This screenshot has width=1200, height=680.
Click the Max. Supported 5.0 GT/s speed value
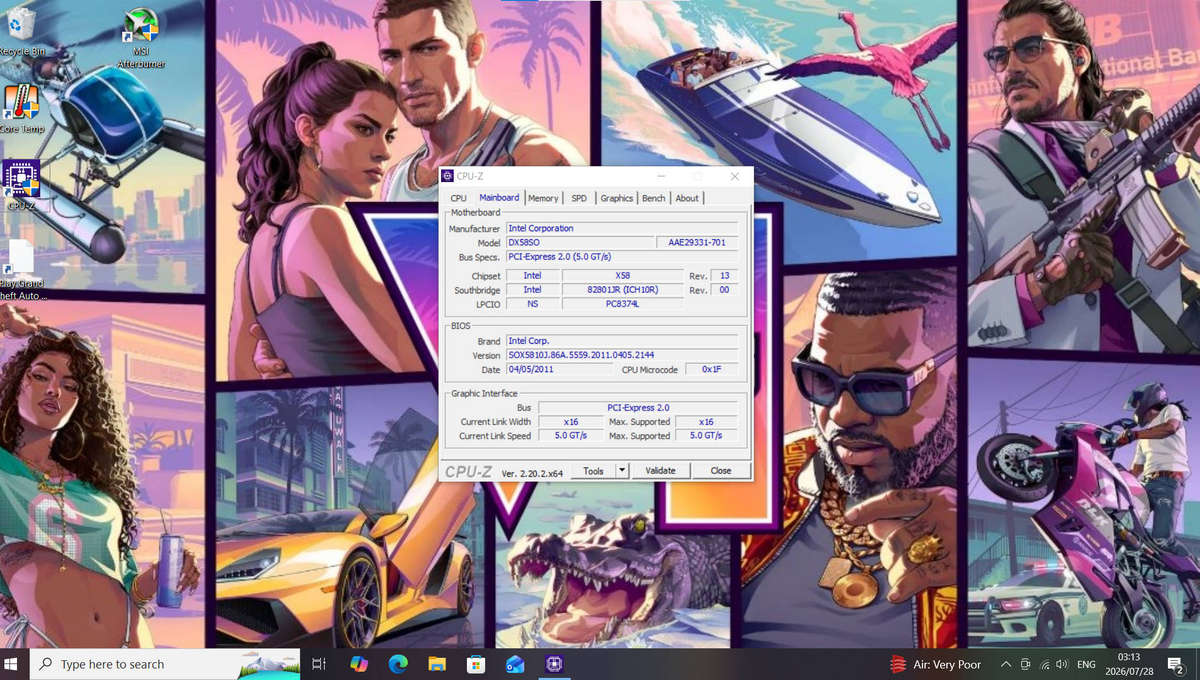click(x=706, y=435)
